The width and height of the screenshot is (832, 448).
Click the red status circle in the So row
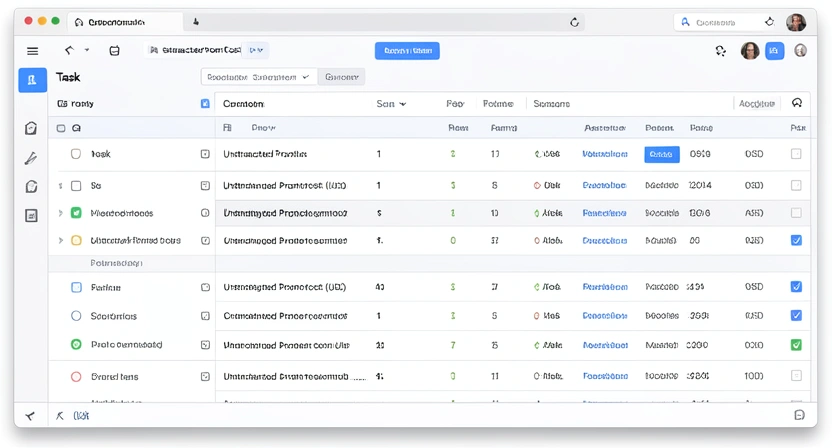536,185
